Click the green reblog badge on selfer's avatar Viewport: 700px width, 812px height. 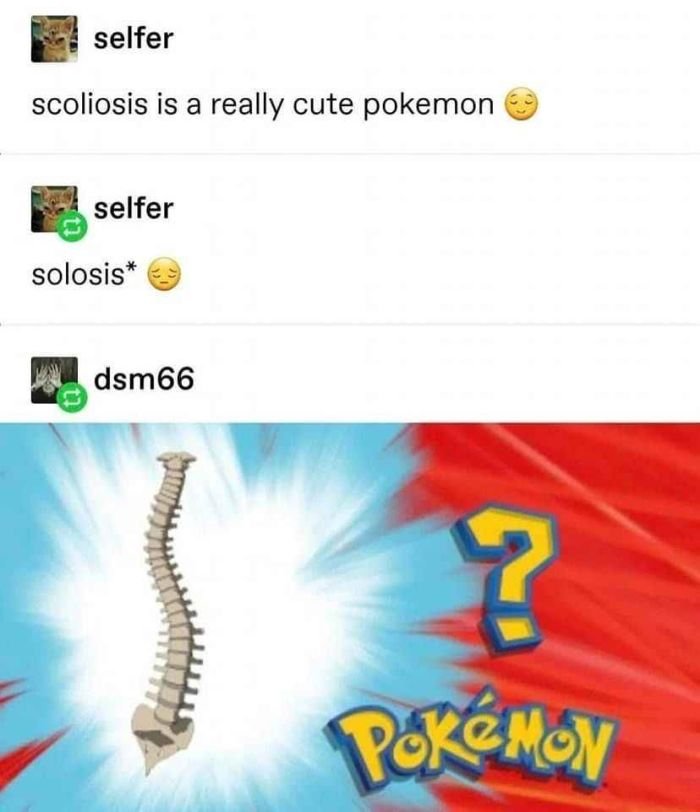(x=71, y=226)
